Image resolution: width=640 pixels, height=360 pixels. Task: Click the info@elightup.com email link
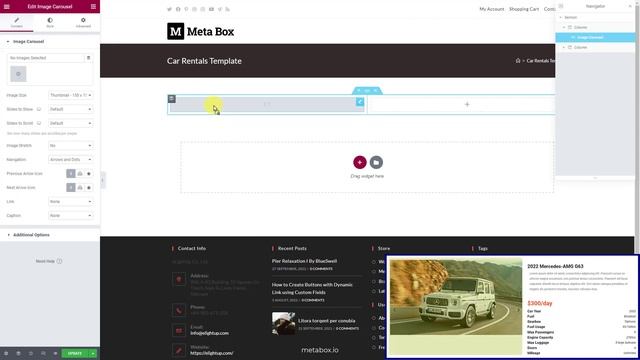point(209,333)
